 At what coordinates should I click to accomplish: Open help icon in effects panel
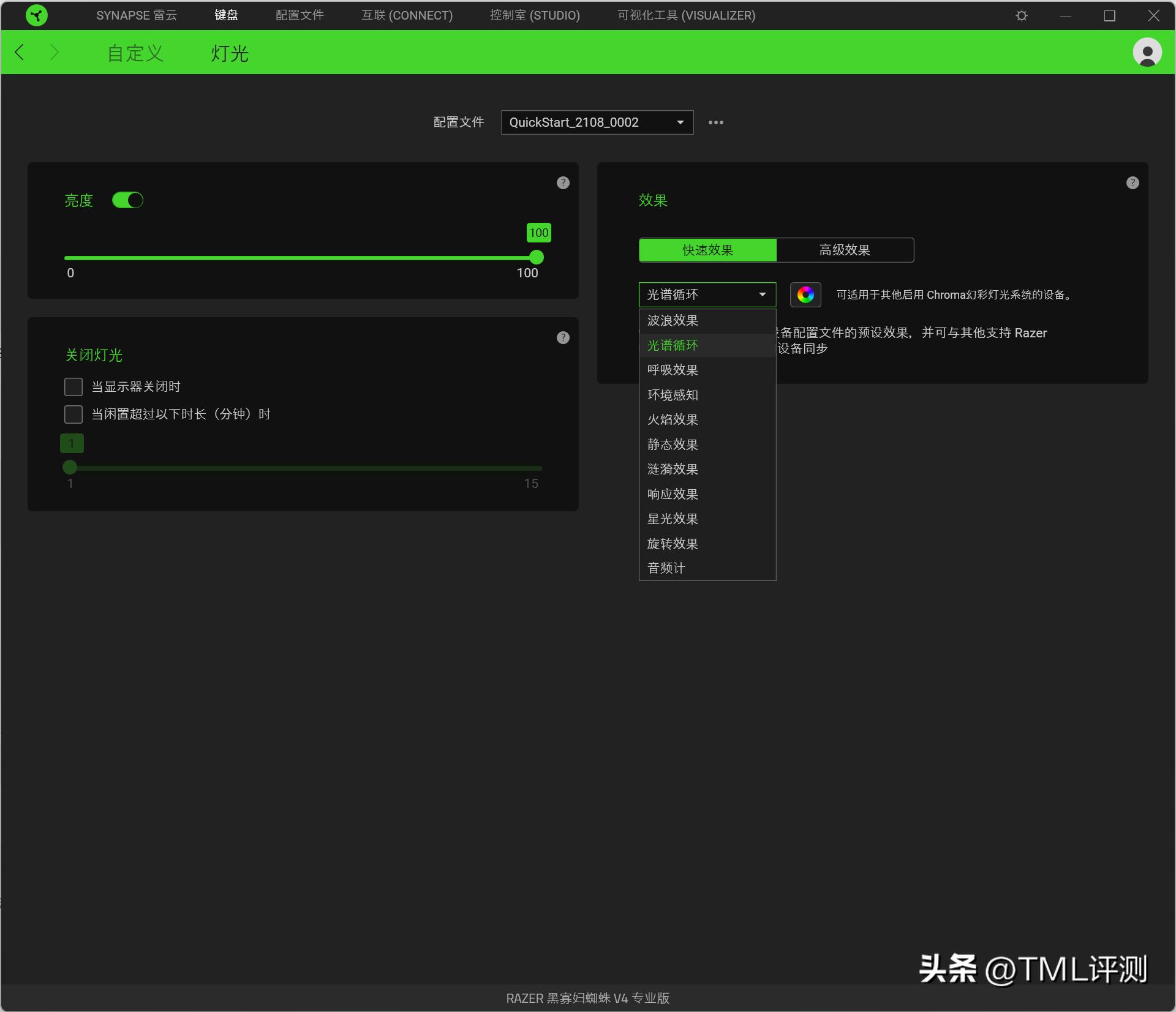[x=1133, y=183]
